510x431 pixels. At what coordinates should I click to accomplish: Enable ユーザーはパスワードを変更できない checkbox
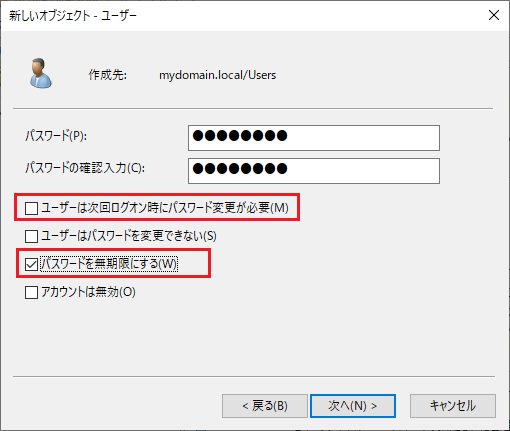click(31, 236)
